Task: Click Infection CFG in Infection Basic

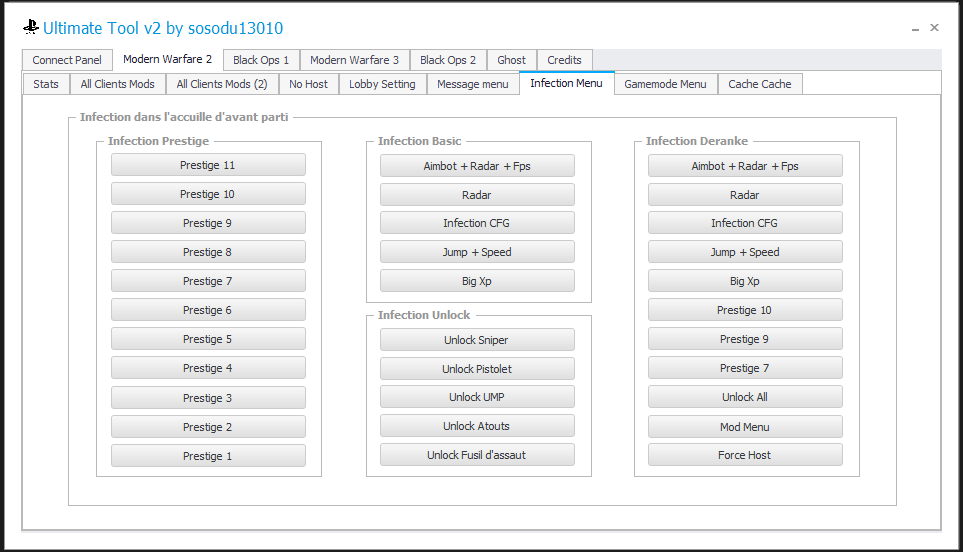Action: pyautogui.click(x=477, y=223)
